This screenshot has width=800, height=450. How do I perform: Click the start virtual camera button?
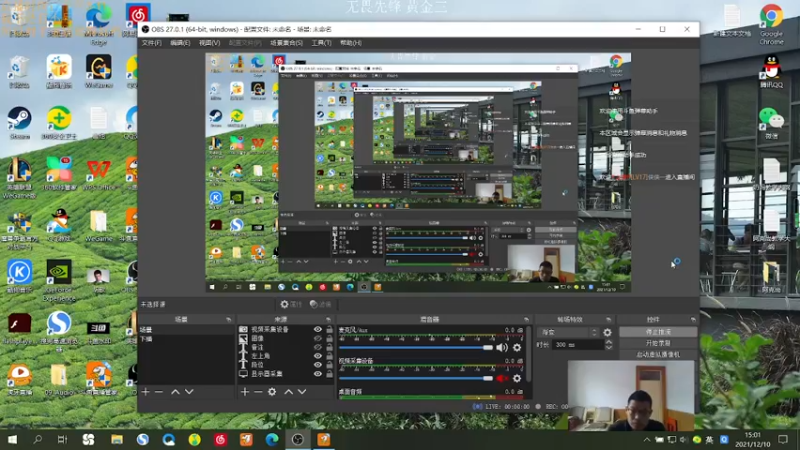658,355
